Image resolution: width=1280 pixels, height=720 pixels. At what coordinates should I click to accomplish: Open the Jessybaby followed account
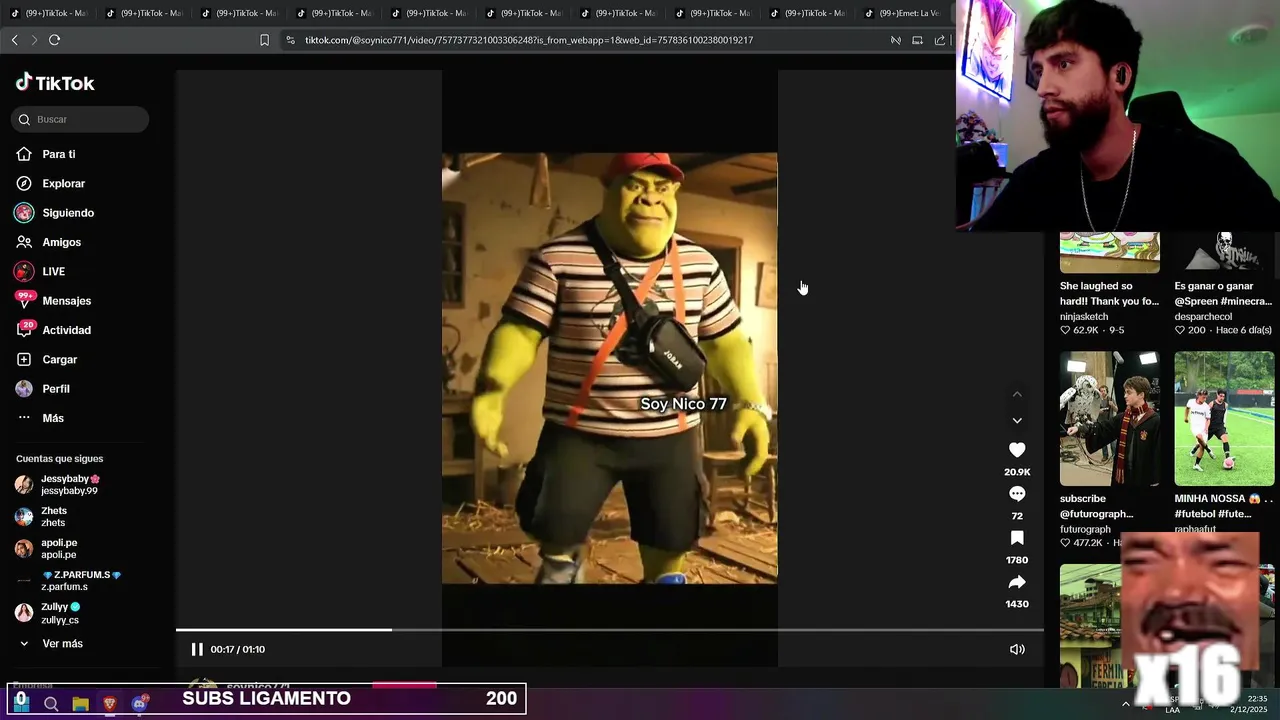(x=68, y=485)
